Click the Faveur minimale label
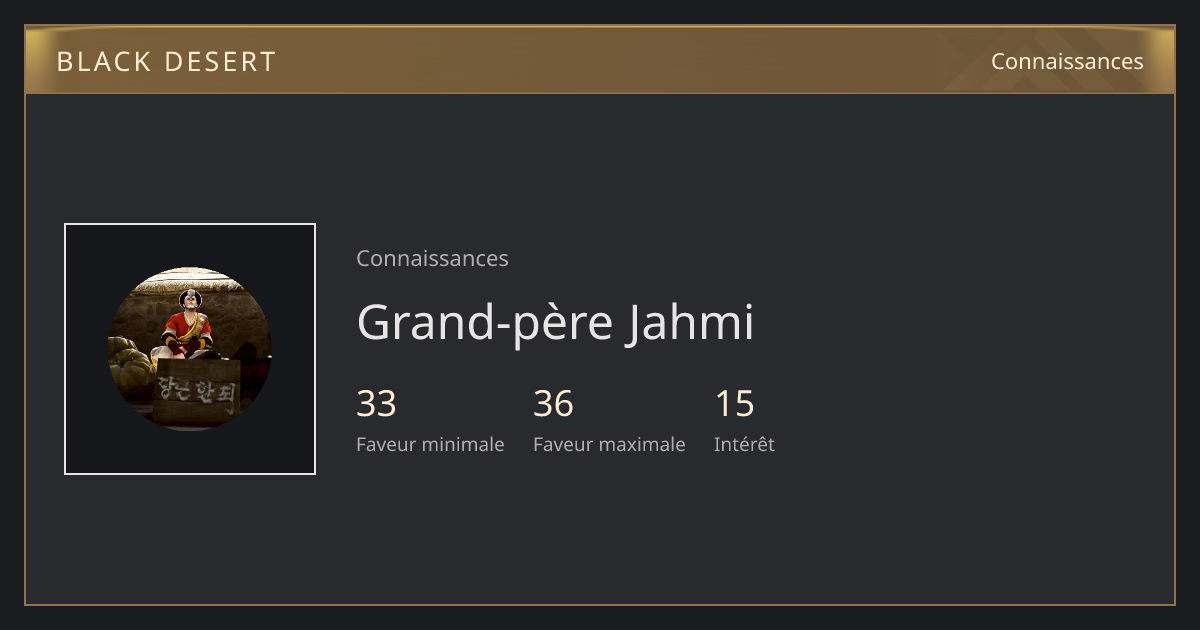 click(430, 444)
